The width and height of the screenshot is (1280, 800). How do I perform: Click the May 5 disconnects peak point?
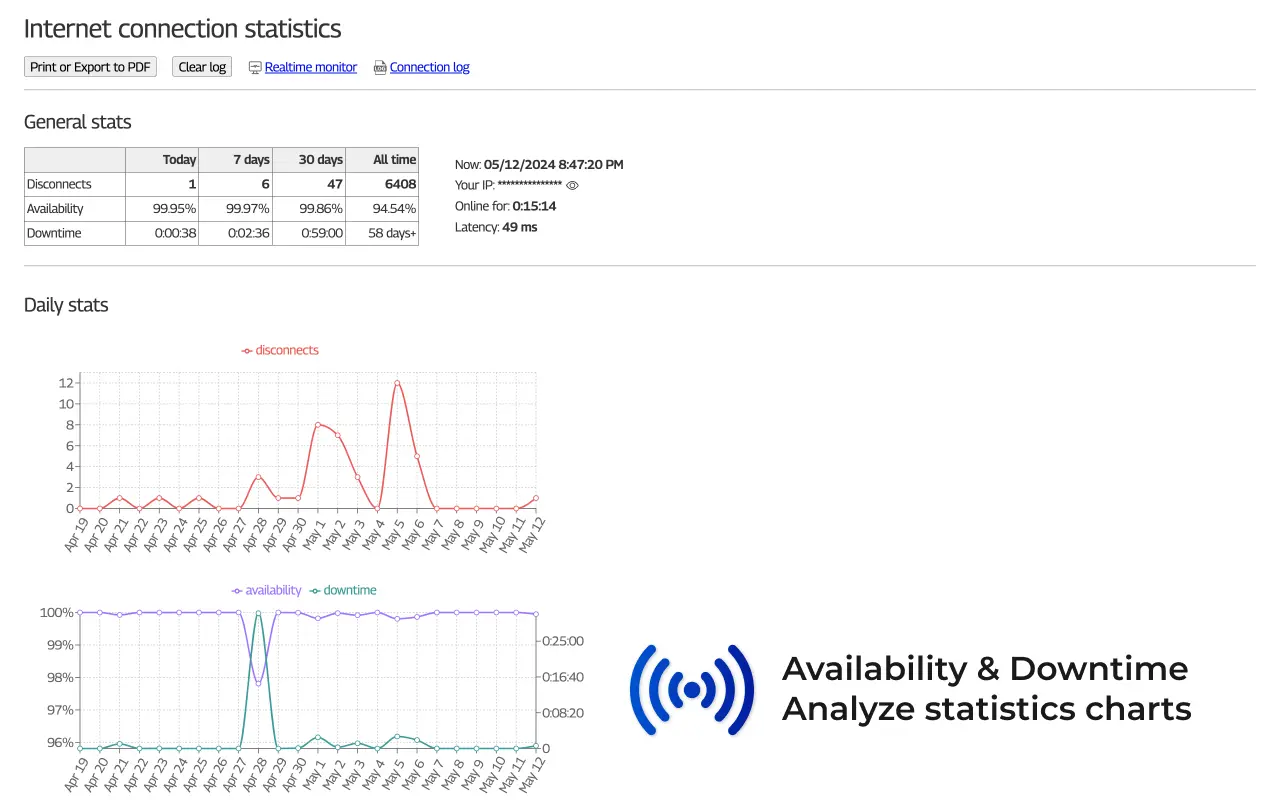pos(397,382)
